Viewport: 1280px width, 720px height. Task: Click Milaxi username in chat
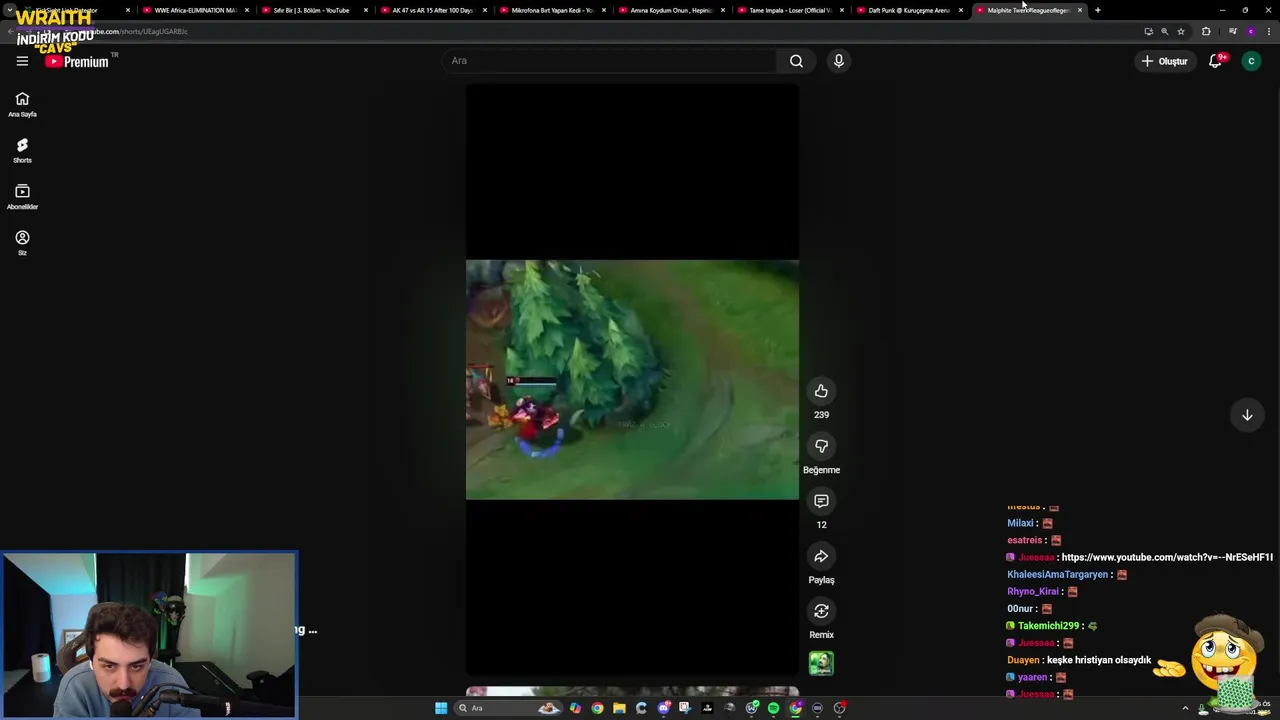click(1020, 524)
